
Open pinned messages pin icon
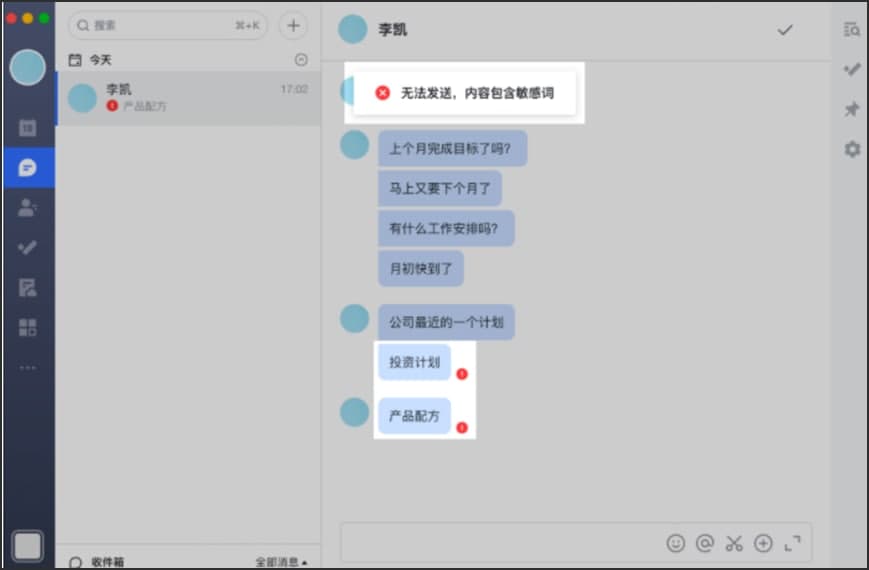pos(852,109)
